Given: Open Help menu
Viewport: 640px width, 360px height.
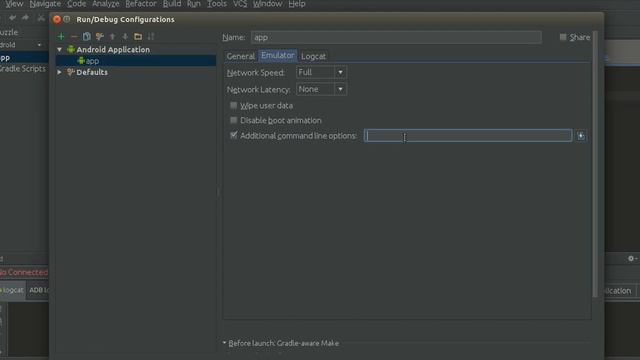Looking at the screenshot, I should pos(297,4).
